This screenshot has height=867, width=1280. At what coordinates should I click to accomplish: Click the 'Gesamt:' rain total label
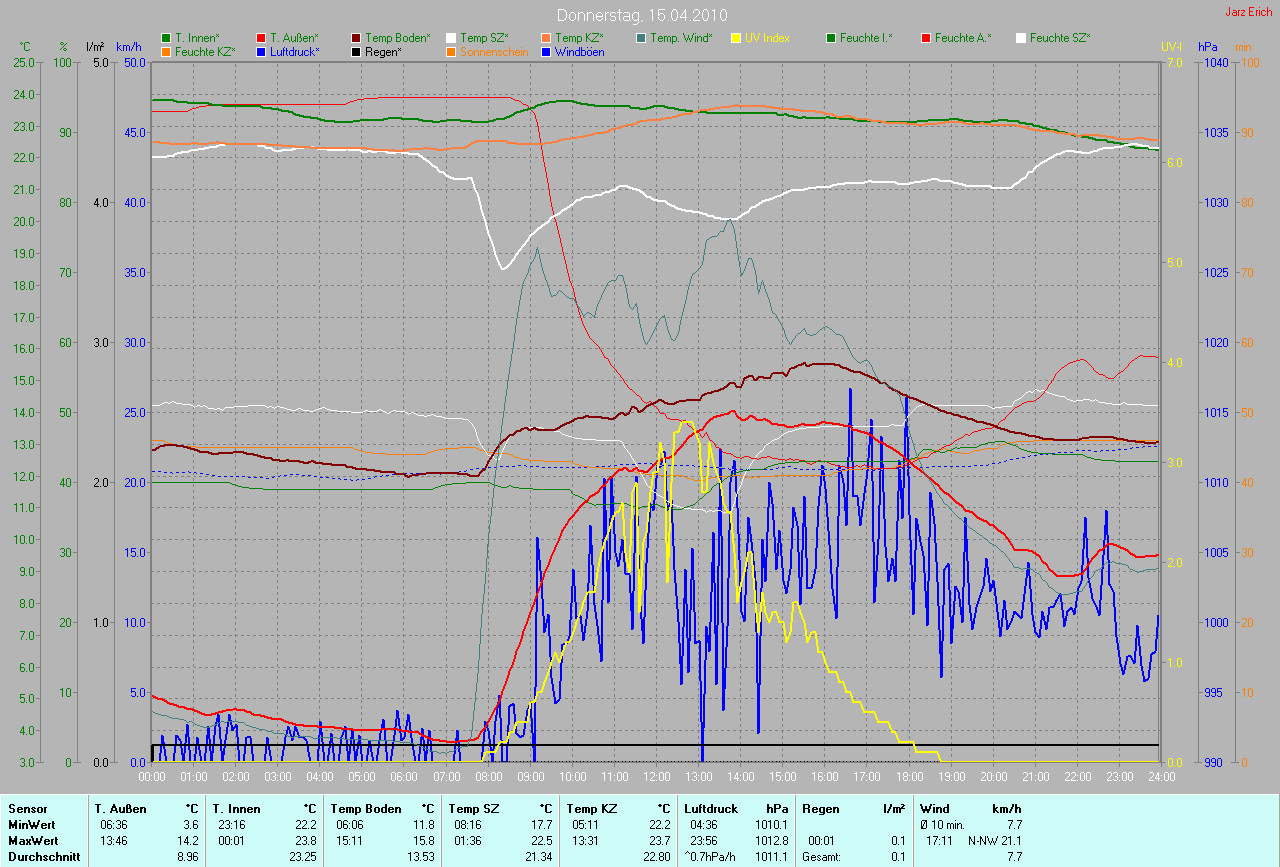[821, 857]
